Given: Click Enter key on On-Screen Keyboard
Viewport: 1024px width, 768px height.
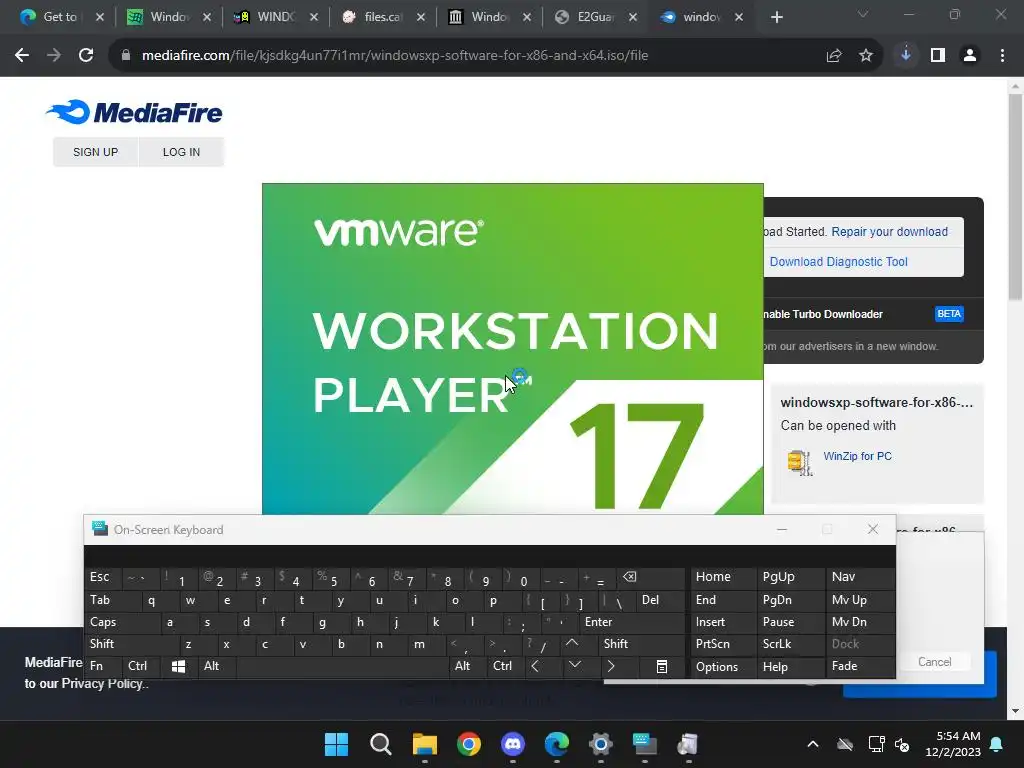Looking at the screenshot, I should point(632,622).
